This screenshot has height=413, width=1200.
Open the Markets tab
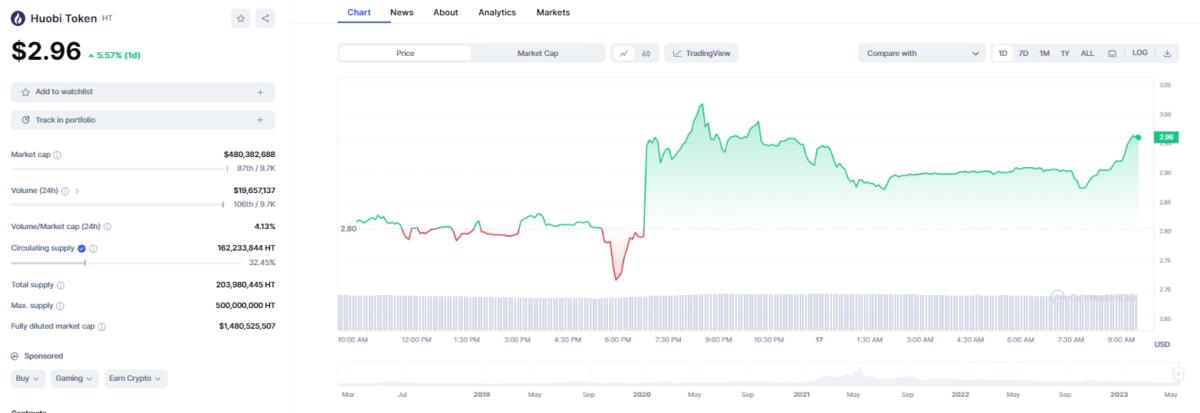[x=553, y=12]
